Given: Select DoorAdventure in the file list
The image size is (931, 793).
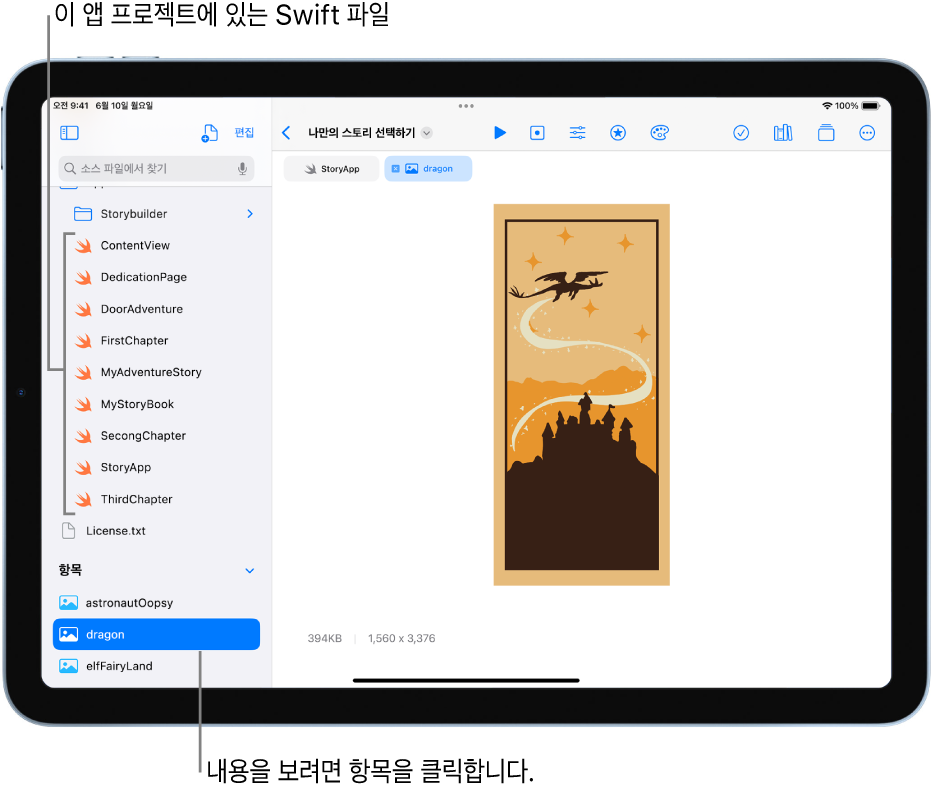Looking at the screenshot, I should coord(156,309).
